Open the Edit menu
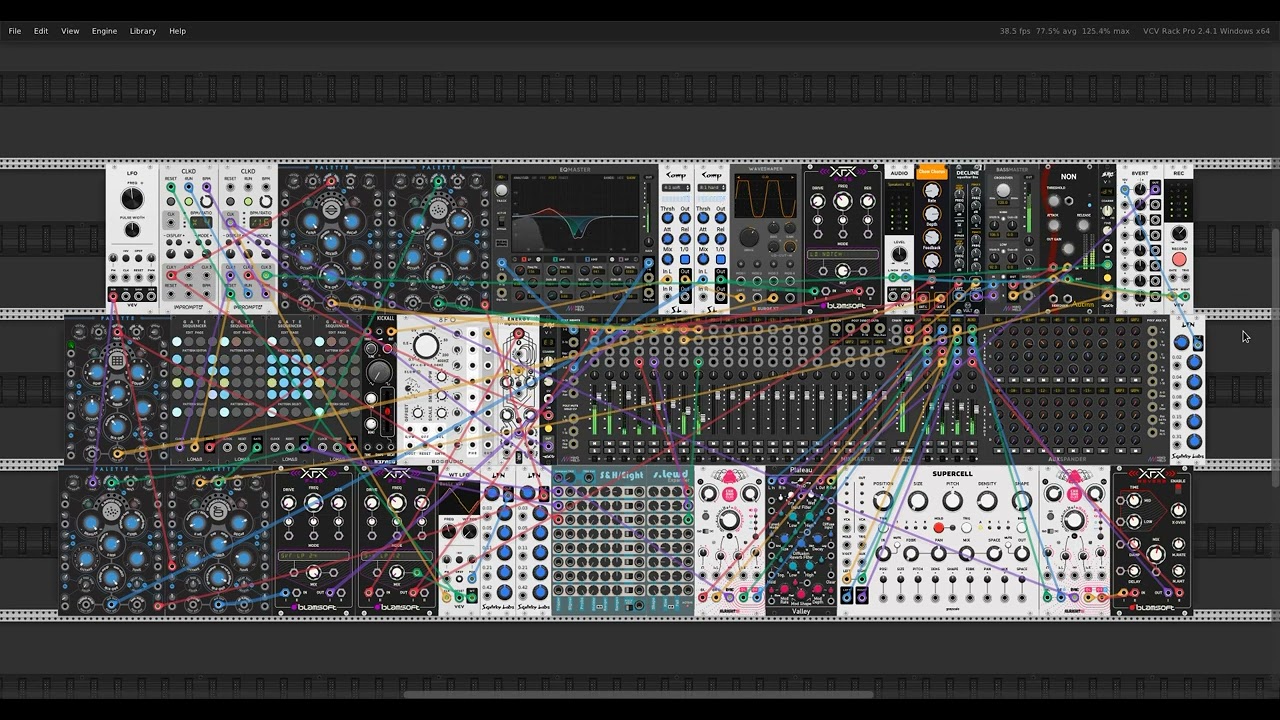 coord(41,31)
